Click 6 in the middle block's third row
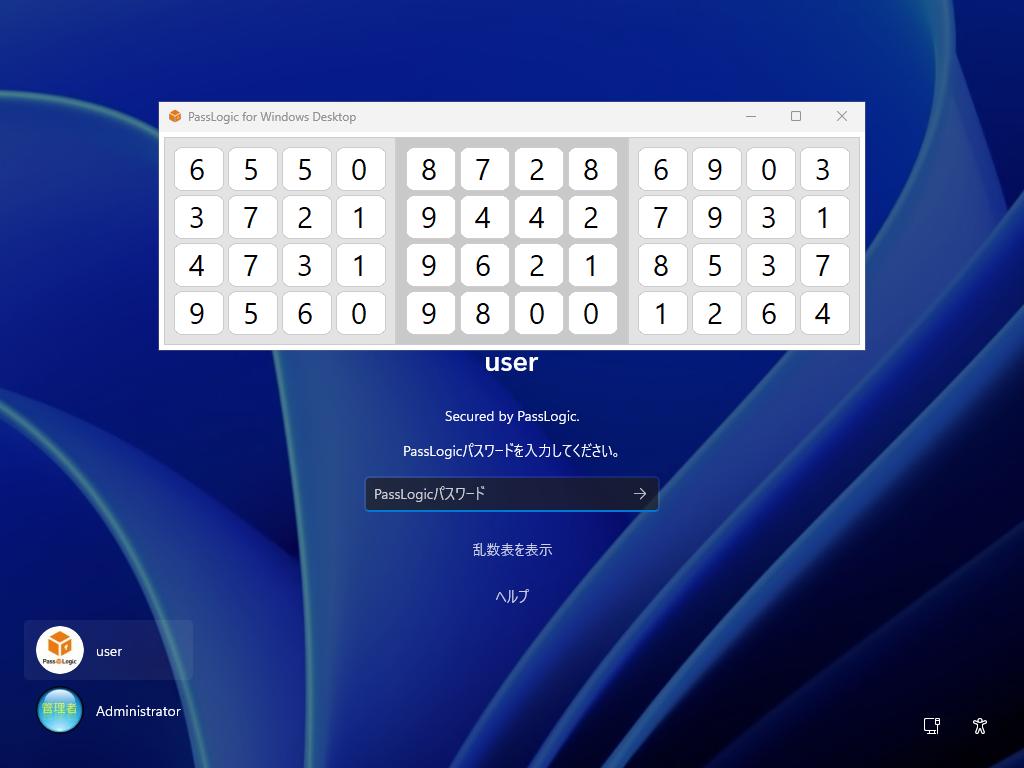The image size is (1024, 768). (485, 265)
